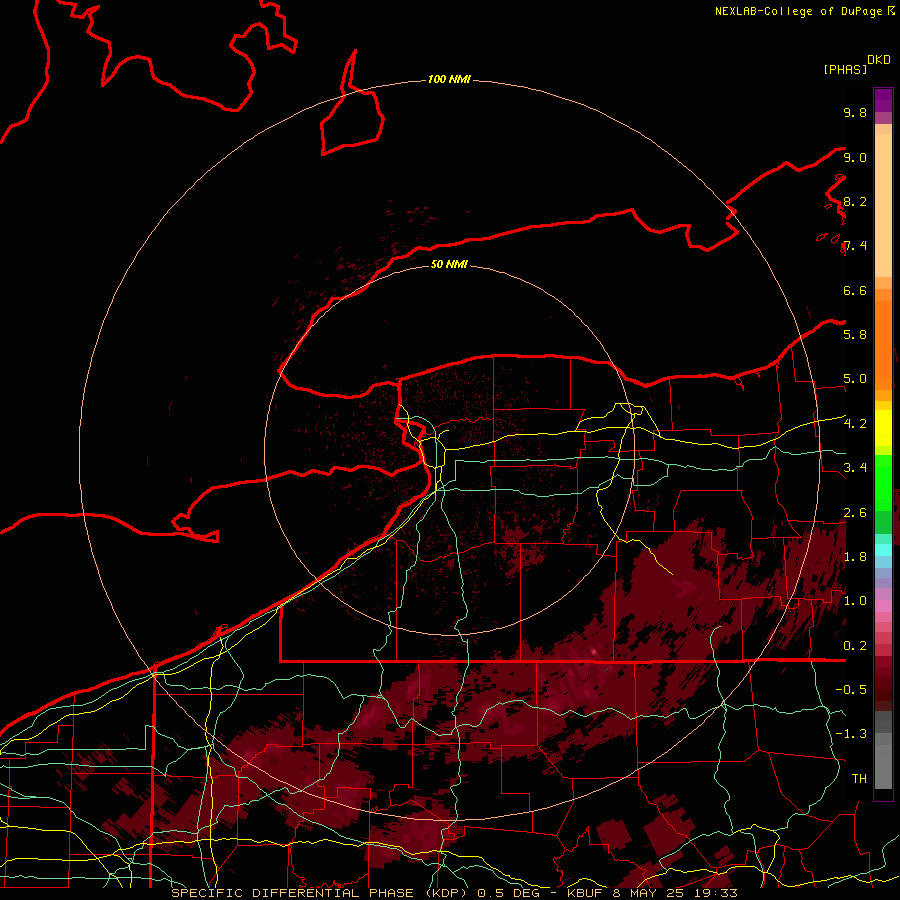Click the NEXLAB-College of DuPage label

[x=799, y=11]
